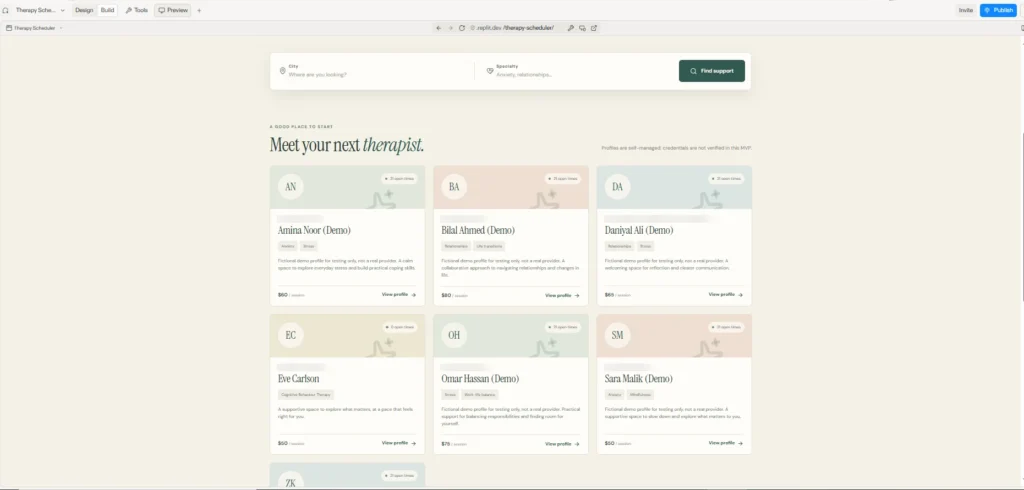
Task: Click the AN avatar on Amina's card
Action: 291,187
